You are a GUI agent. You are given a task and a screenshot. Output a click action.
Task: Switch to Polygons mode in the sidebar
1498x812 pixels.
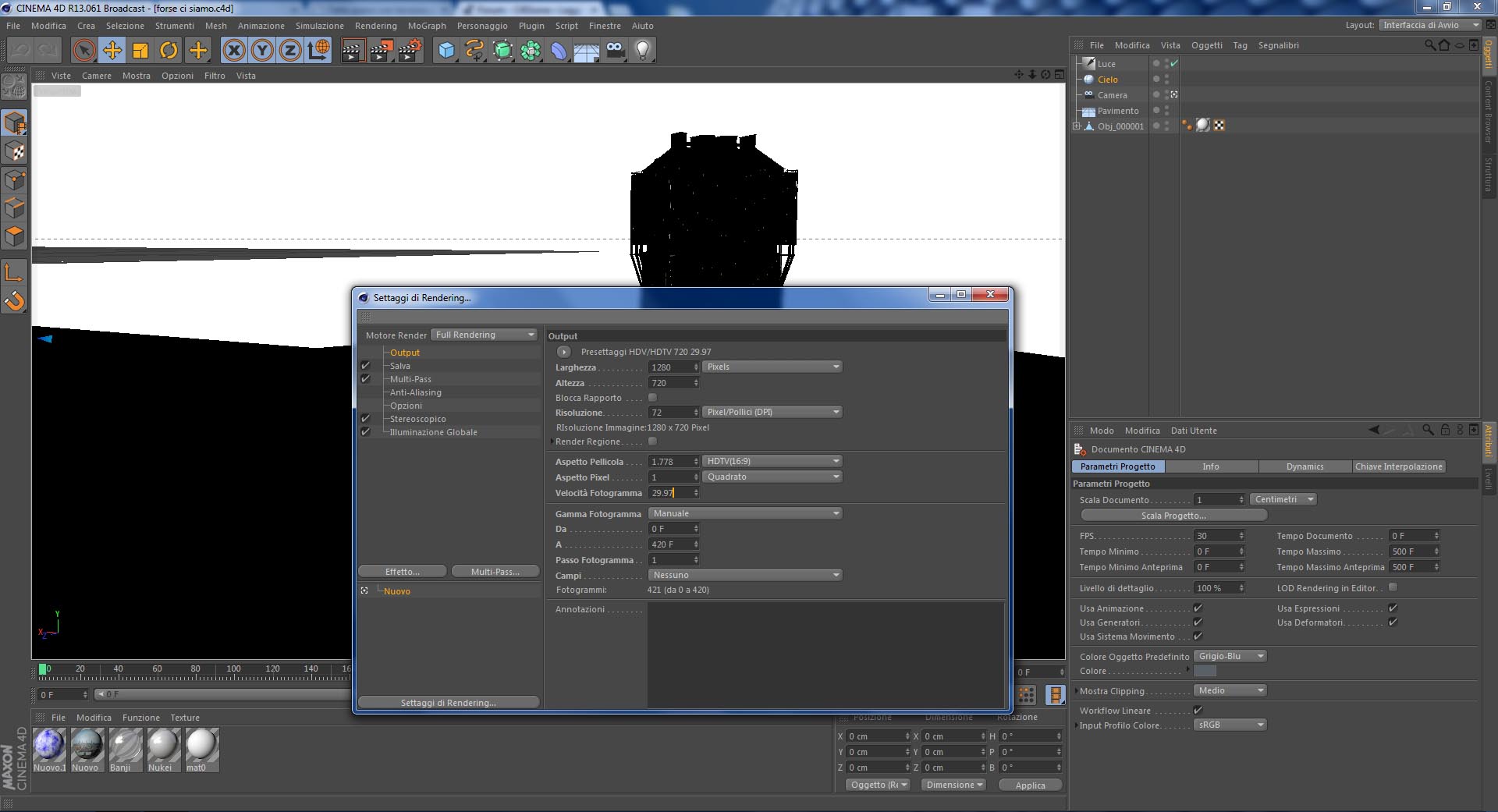[x=15, y=236]
